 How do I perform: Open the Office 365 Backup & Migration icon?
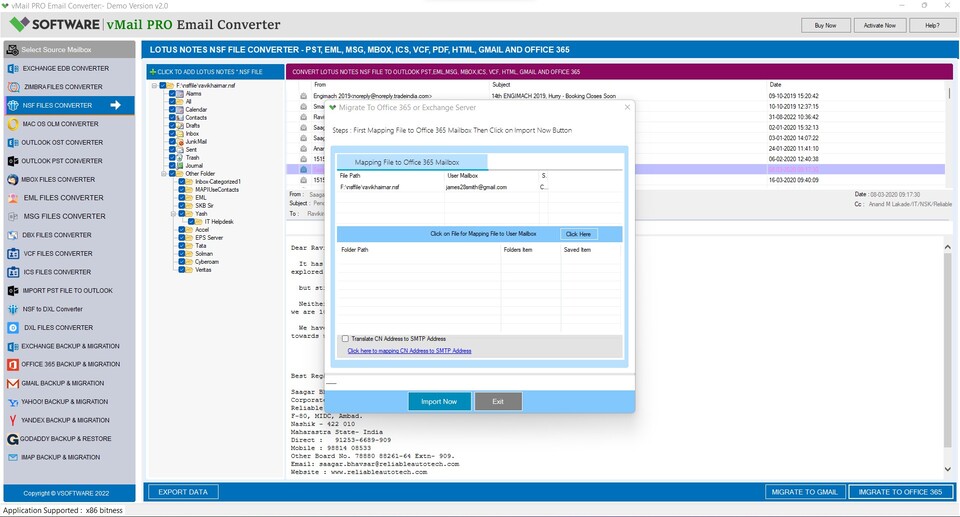click(x=13, y=364)
